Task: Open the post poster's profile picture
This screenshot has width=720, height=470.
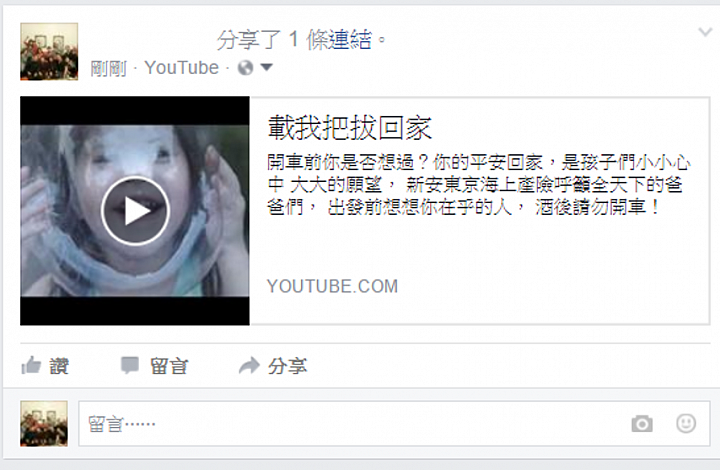Action: (x=49, y=51)
